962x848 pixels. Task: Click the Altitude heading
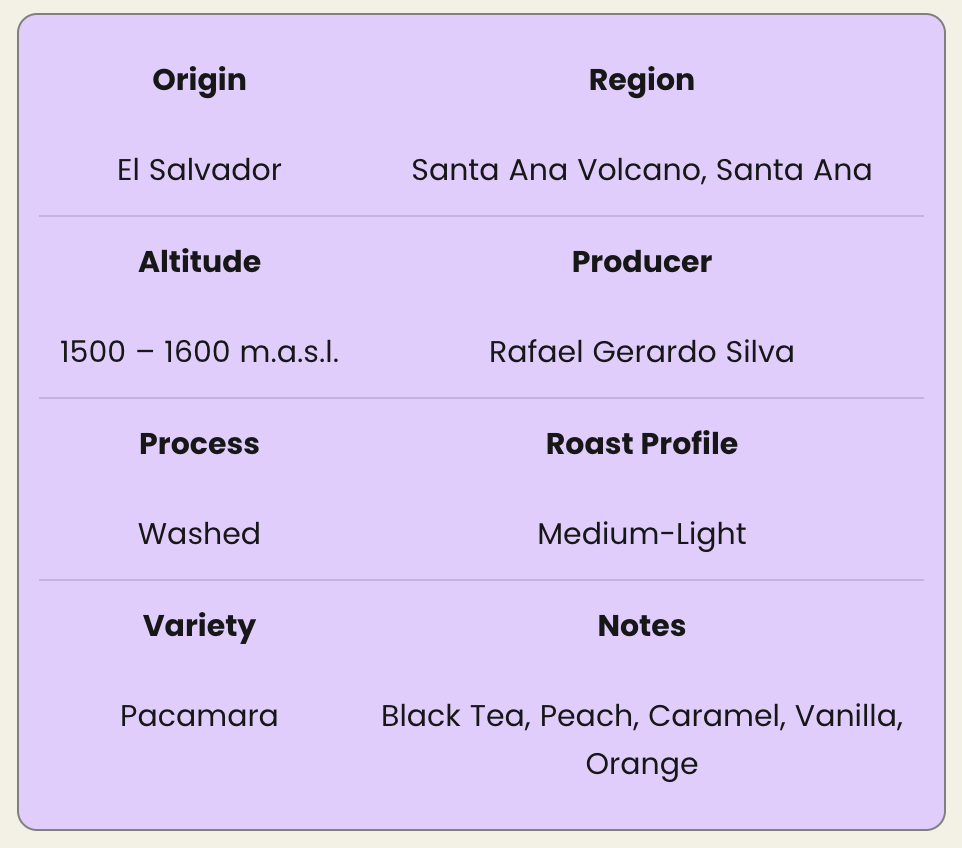[199, 262]
